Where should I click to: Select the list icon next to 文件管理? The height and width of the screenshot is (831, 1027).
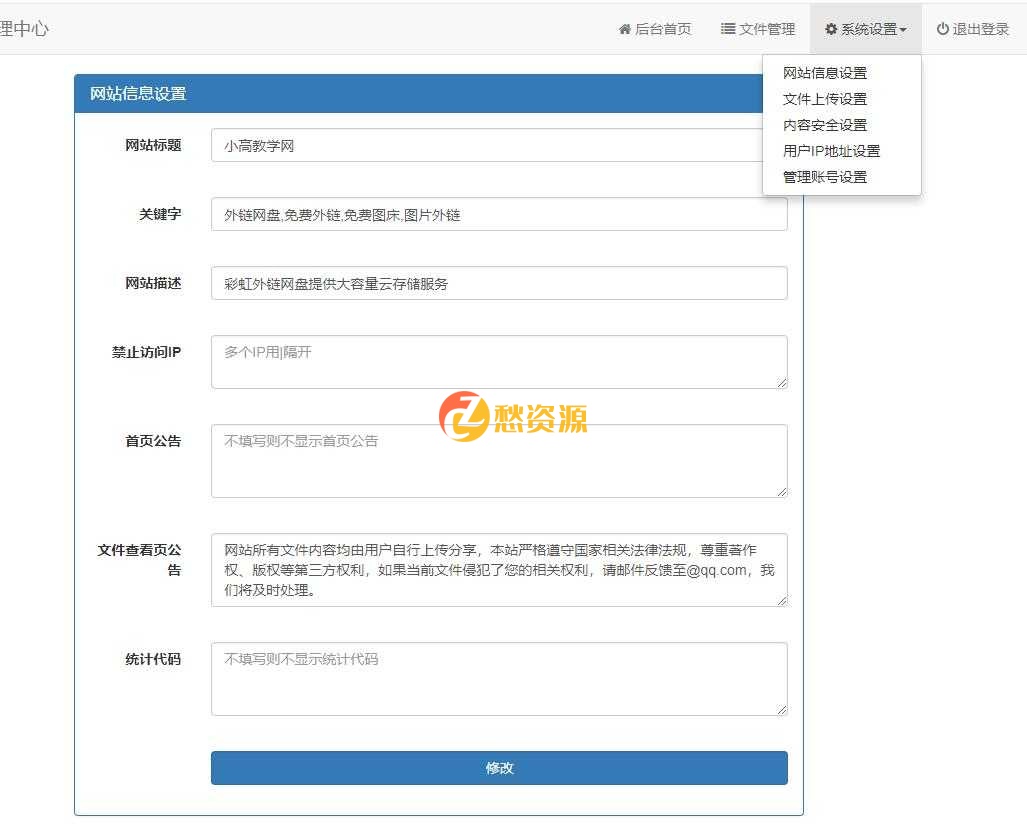tap(727, 29)
